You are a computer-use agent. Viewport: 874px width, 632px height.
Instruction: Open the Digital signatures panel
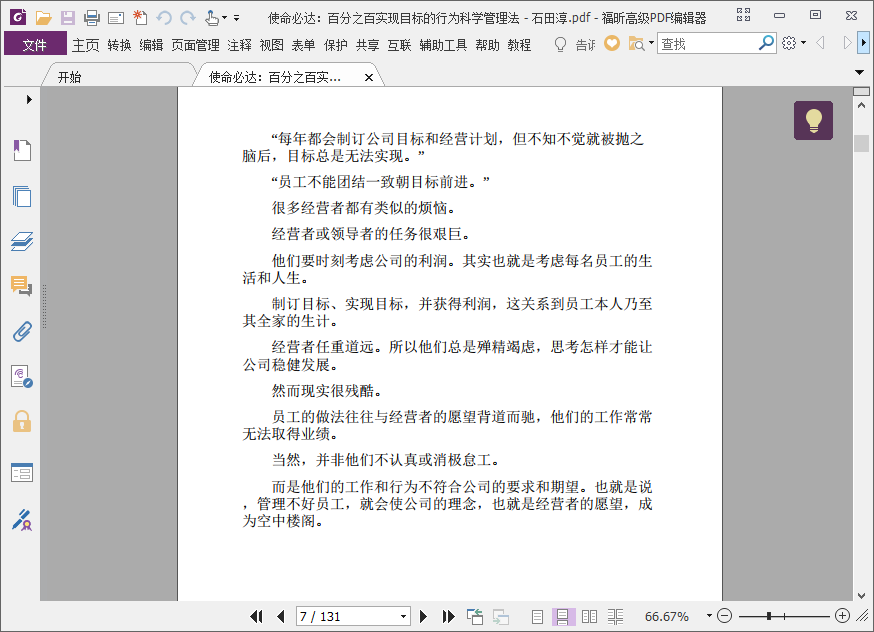22,376
